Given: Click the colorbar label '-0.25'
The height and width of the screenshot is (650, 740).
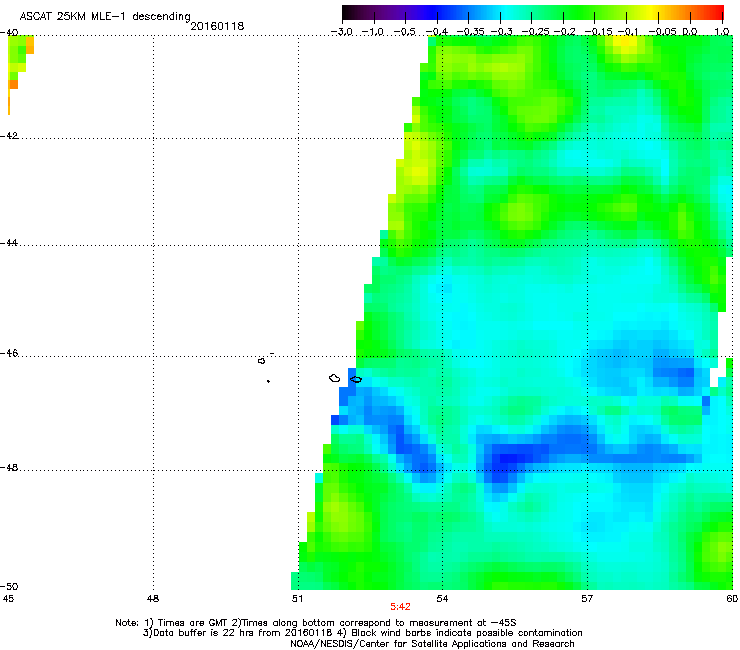Looking at the screenshot, I should (x=536, y=32).
